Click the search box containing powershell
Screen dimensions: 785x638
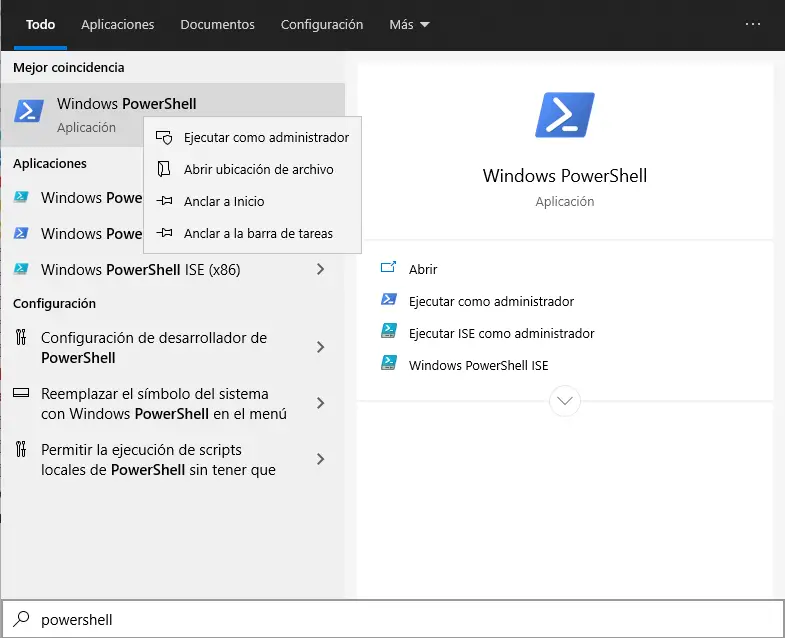[x=400, y=619]
